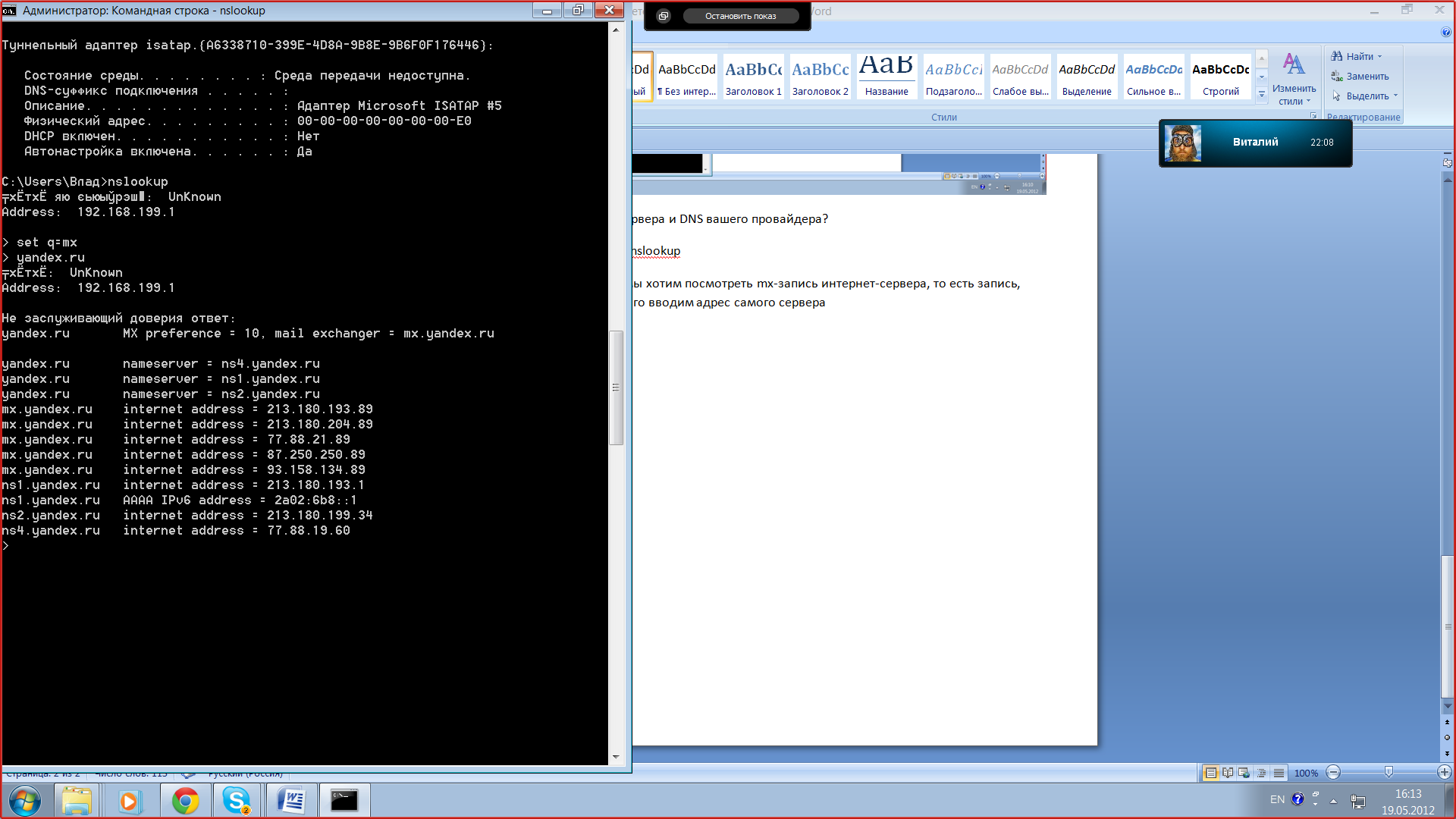Switch to Outline view
1456x819 pixels.
[x=1261, y=773]
